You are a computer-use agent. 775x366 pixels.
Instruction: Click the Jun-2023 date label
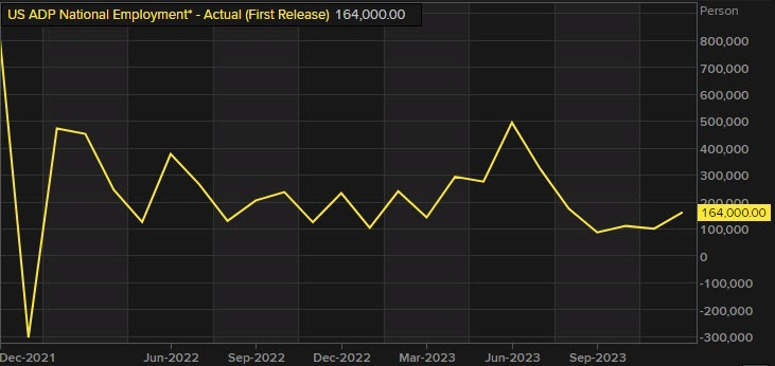(x=512, y=356)
